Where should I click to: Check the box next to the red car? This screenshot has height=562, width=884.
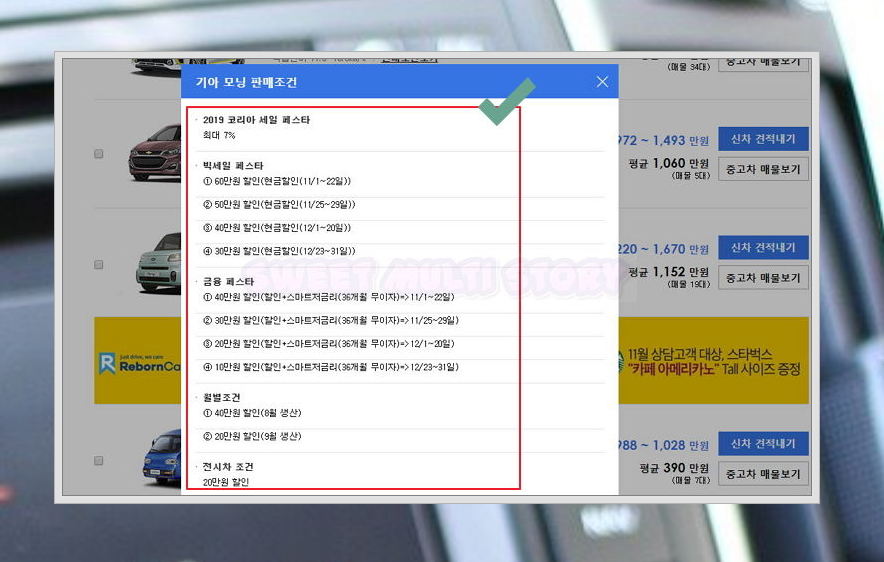[x=99, y=154]
